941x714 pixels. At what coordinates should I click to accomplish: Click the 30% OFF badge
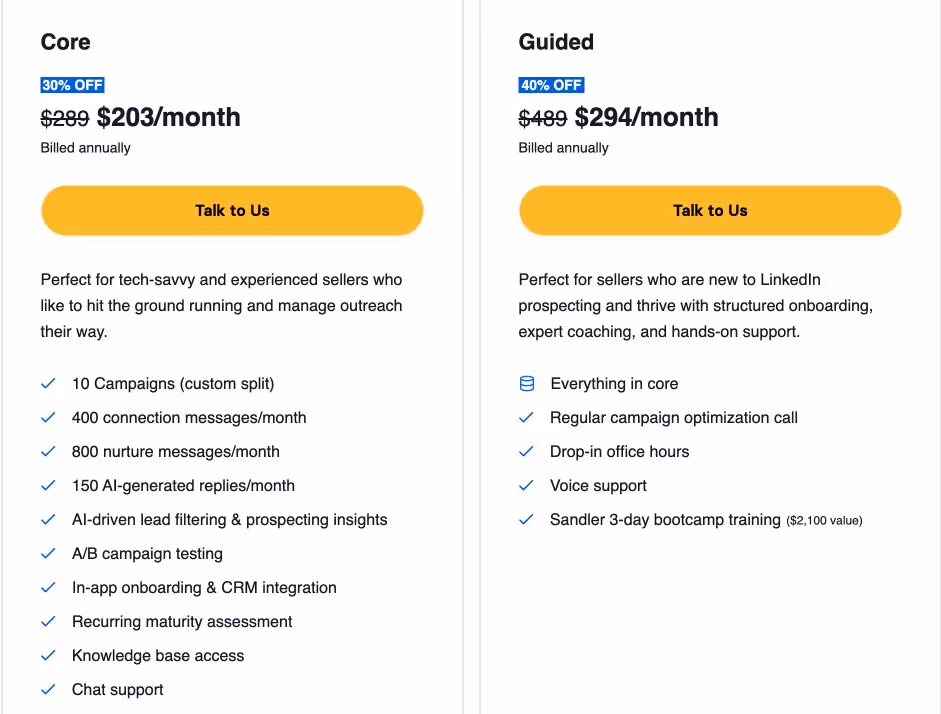(72, 85)
